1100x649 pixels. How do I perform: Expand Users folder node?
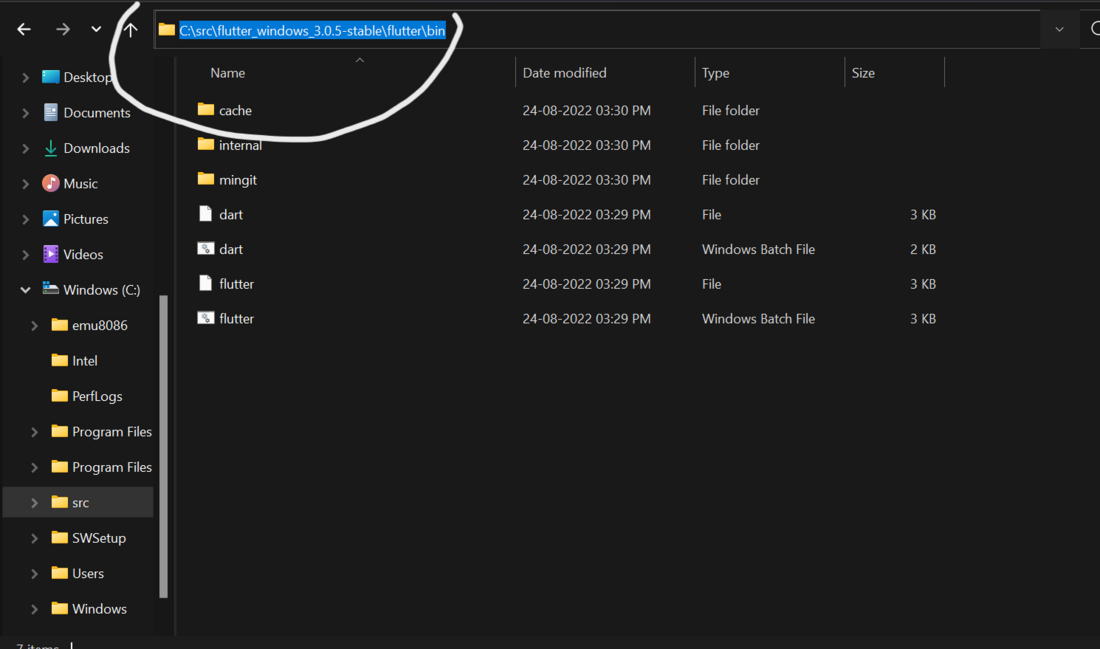pos(34,573)
